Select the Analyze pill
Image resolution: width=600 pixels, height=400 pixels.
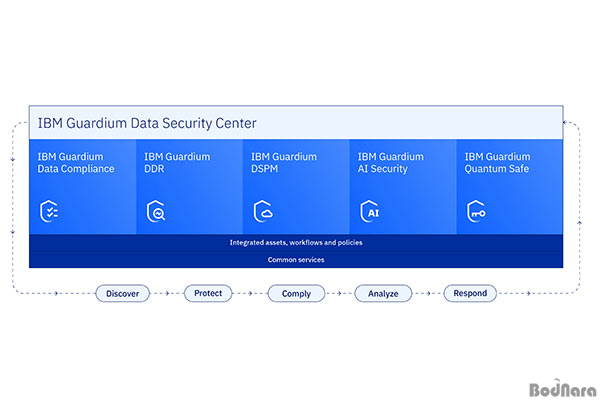(383, 294)
